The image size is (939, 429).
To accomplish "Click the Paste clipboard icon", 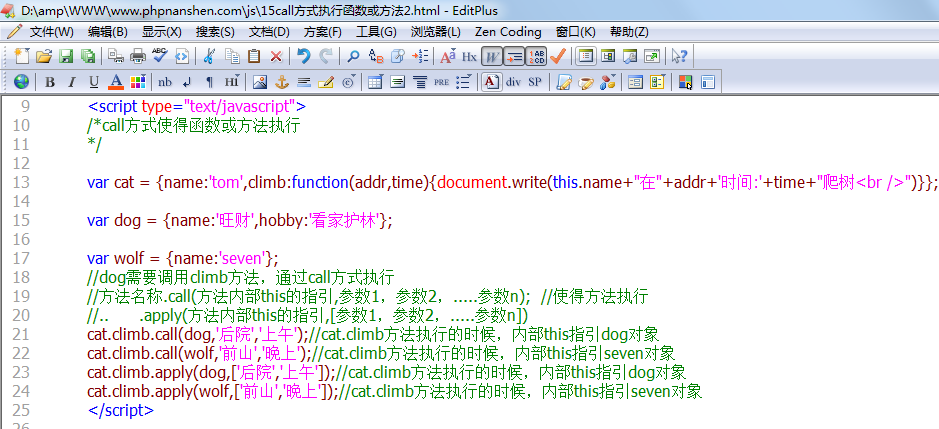I will (254, 56).
